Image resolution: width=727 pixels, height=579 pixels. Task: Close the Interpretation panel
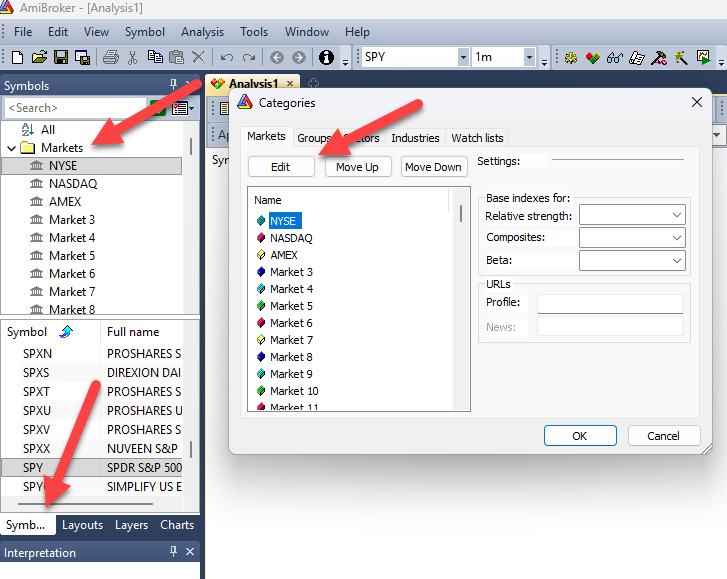190,551
